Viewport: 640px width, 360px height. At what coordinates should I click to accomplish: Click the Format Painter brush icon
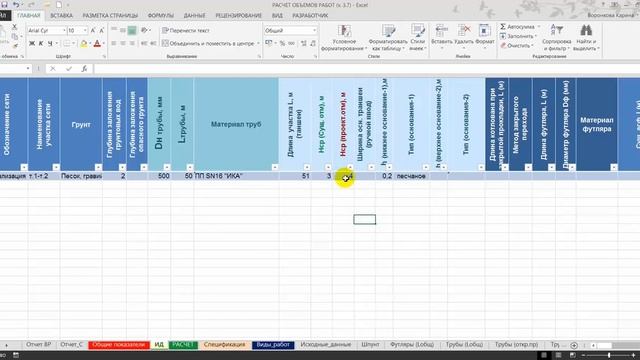[x=14, y=46]
